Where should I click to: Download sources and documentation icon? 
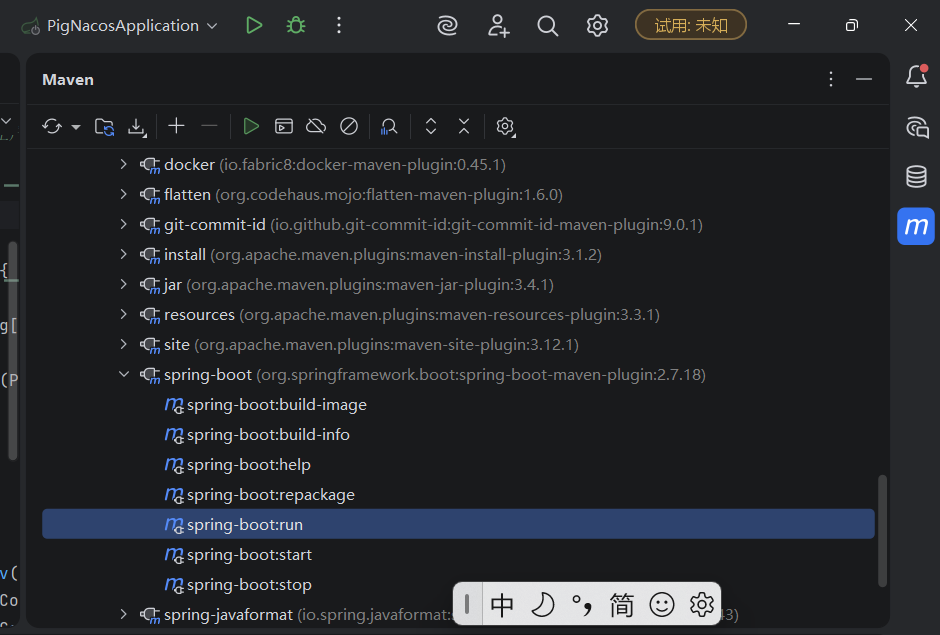[137, 127]
